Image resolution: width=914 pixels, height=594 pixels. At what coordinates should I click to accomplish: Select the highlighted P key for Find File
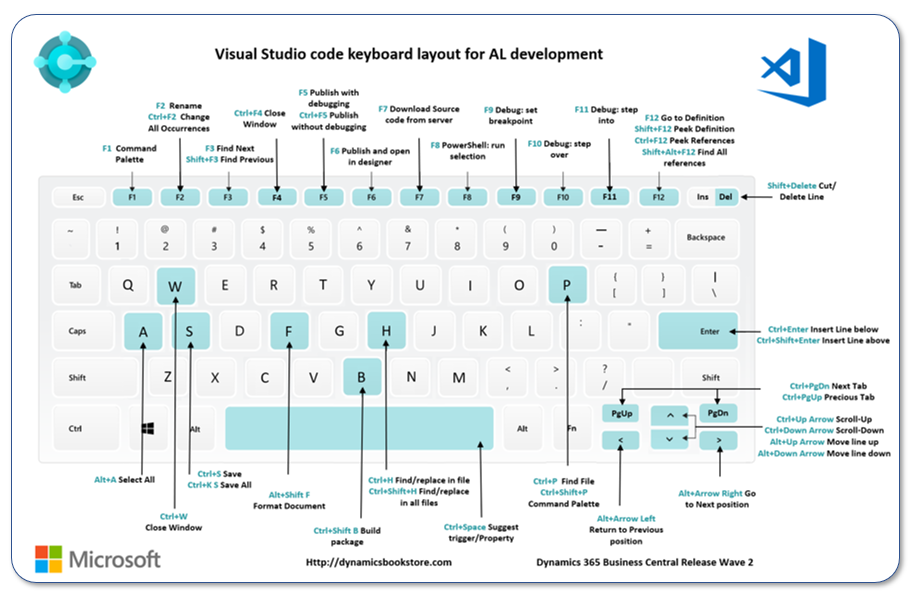pos(567,285)
